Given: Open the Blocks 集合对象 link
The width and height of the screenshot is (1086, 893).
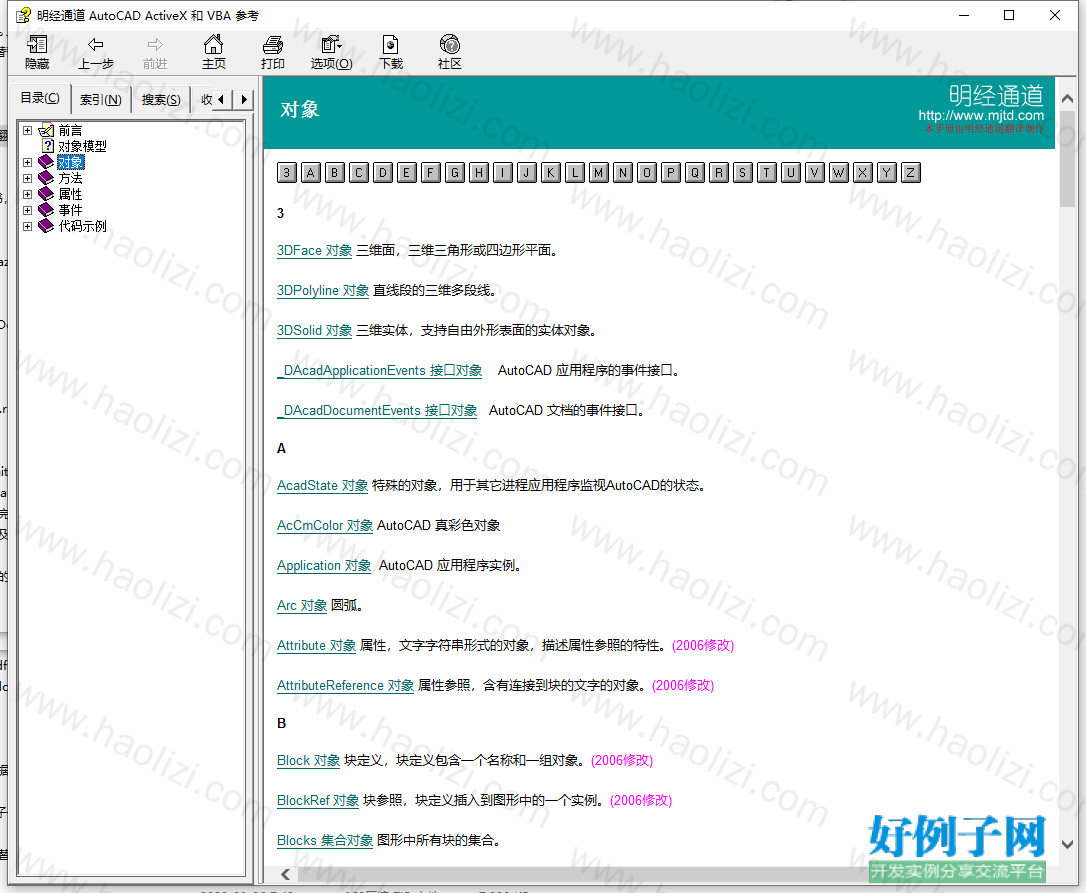Looking at the screenshot, I should (x=325, y=840).
